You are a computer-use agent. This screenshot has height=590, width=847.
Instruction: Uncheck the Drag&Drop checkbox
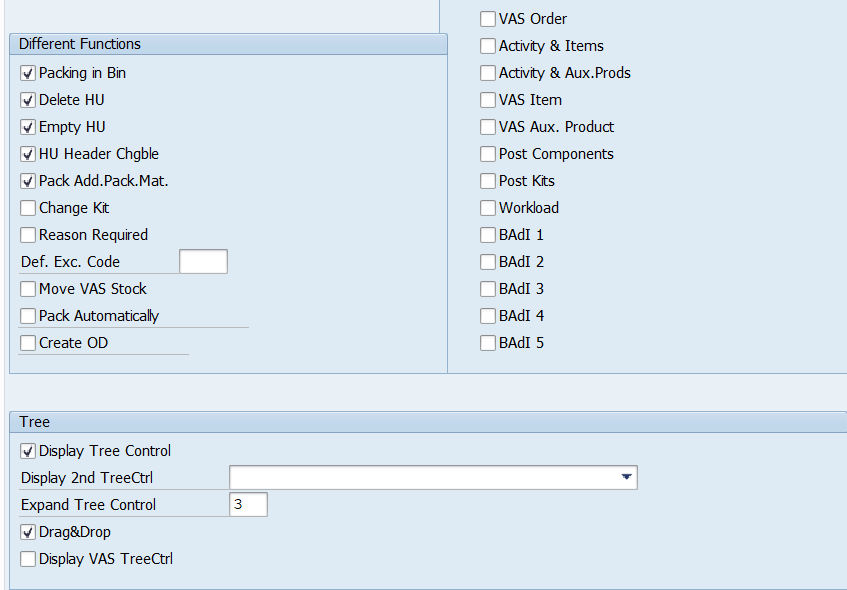[x=28, y=532]
